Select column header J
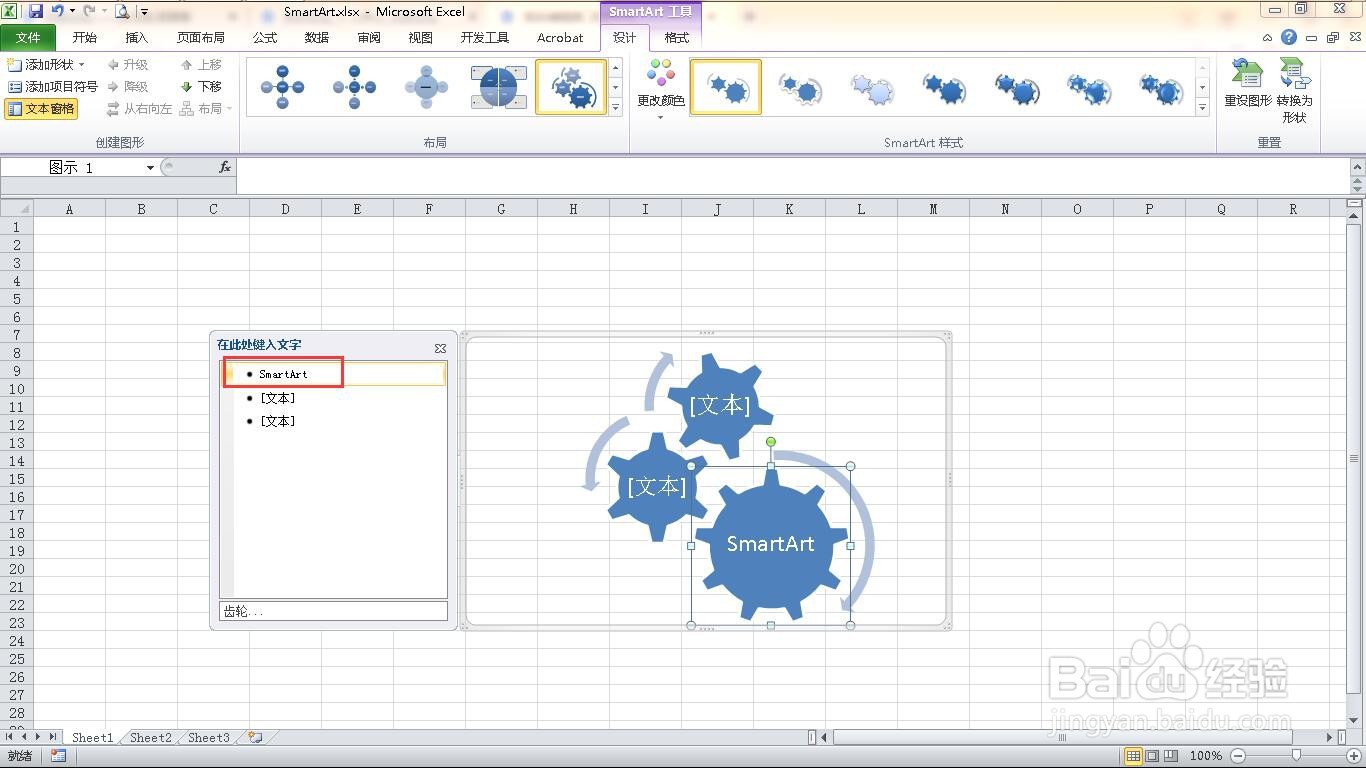The height and width of the screenshot is (768, 1366). click(717, 209)
